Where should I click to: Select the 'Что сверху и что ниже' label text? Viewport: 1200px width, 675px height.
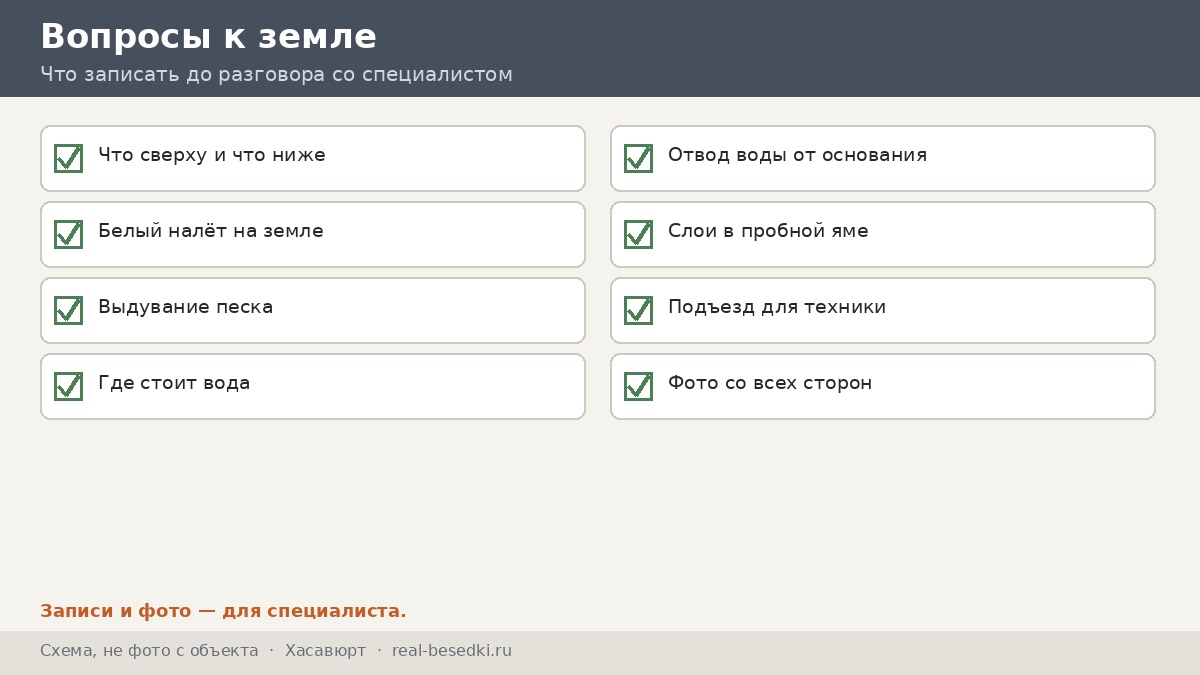212,156
